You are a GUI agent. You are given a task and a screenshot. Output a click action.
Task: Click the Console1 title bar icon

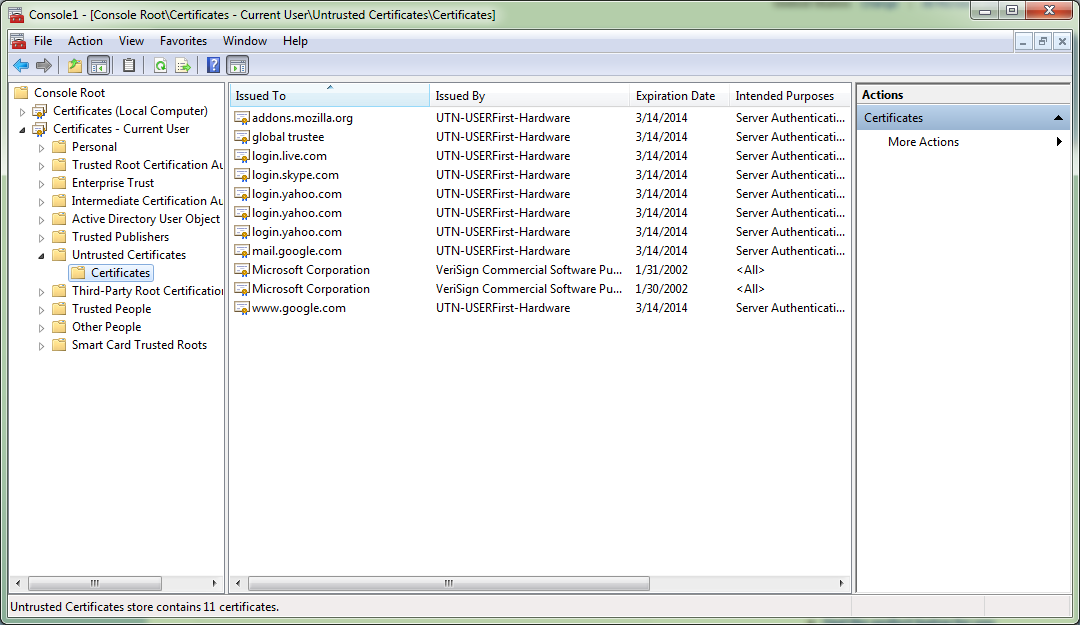coord(15,14)
